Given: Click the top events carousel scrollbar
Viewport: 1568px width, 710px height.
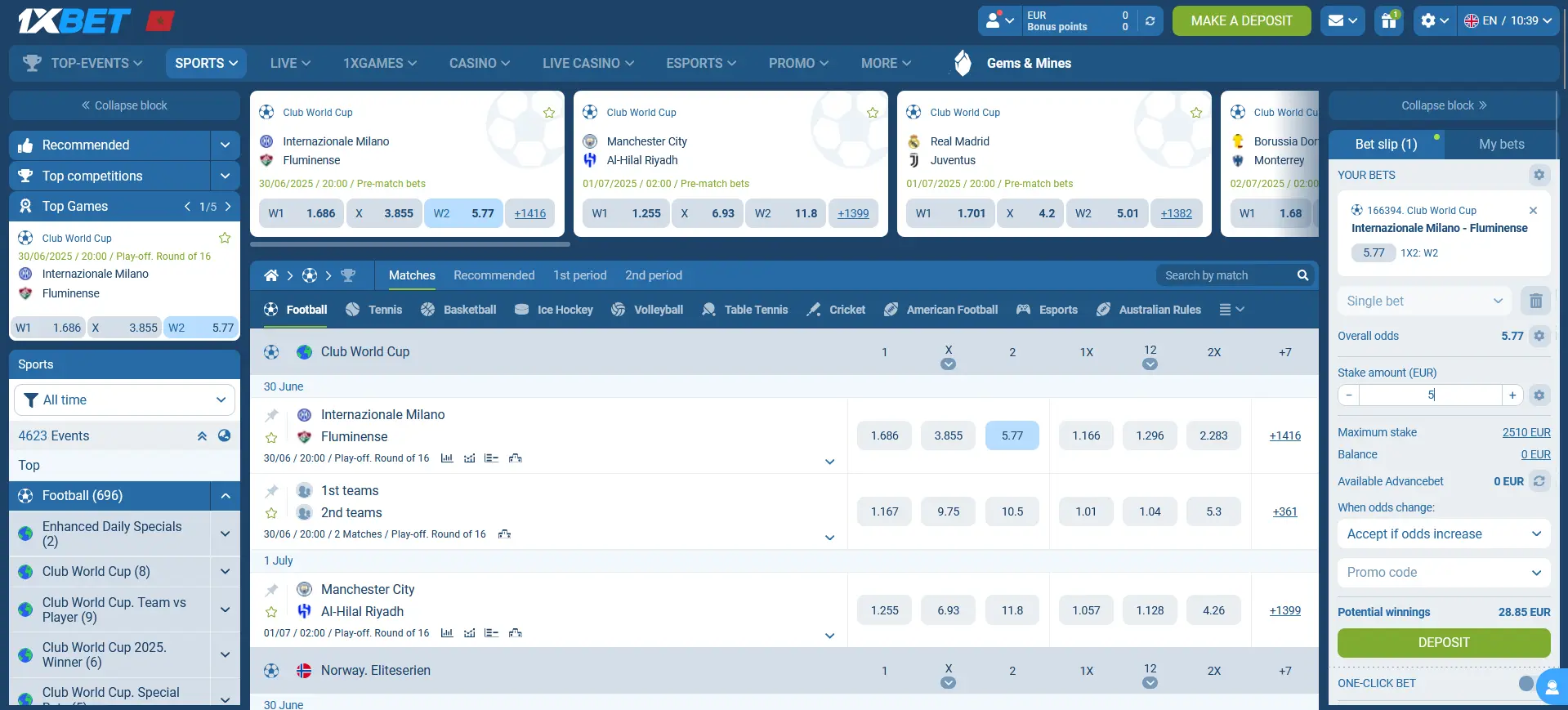Looking at the screenshot, I should pos(410,243).
